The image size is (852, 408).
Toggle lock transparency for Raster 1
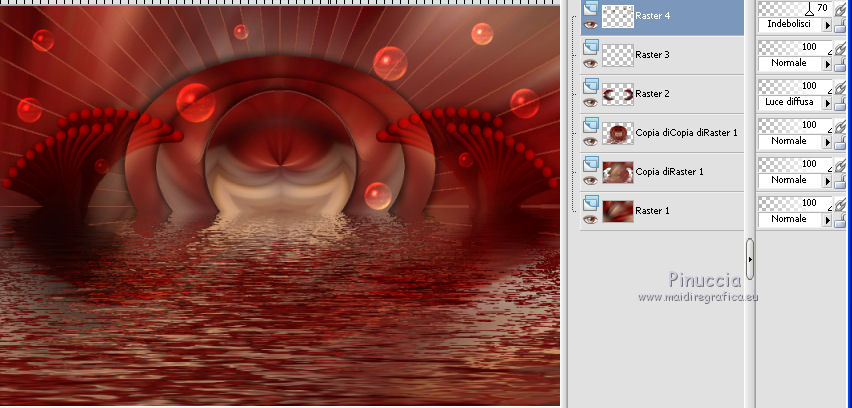click(x=840, y=221)
